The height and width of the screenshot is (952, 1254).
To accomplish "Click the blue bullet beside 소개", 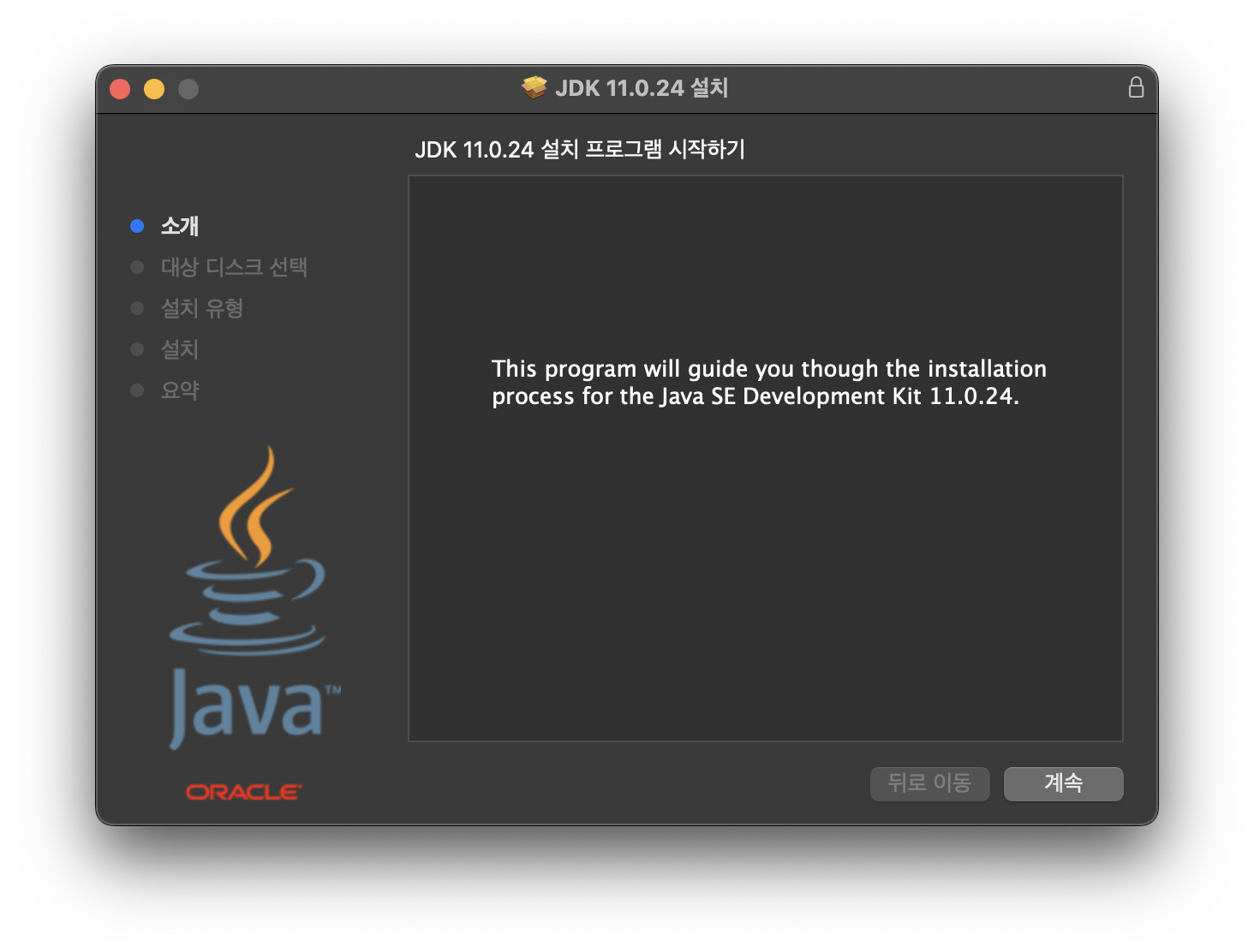I will tap(137, 226).
